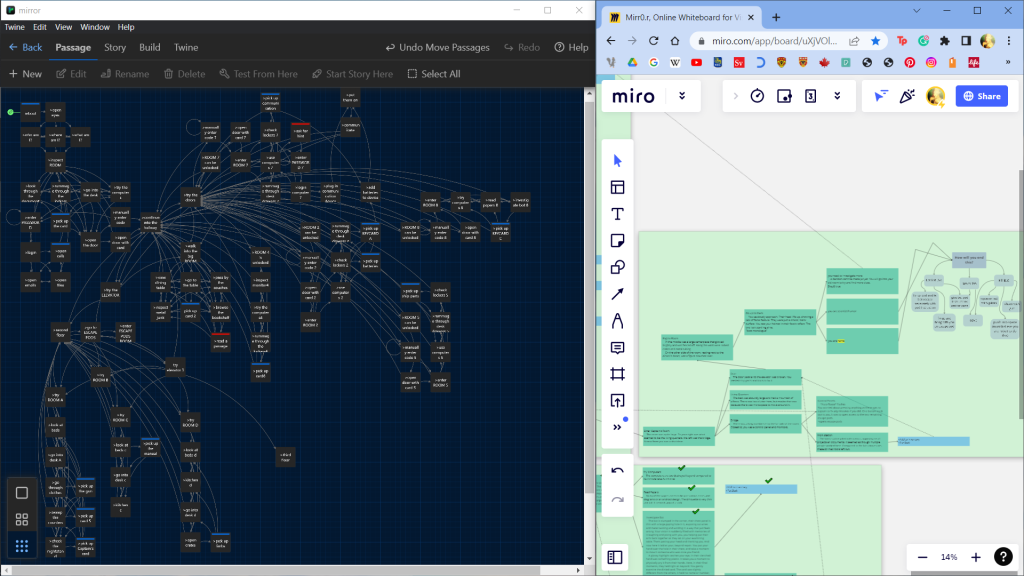Open the Miro timer icon
The image size is (1024, 576).
757,96
